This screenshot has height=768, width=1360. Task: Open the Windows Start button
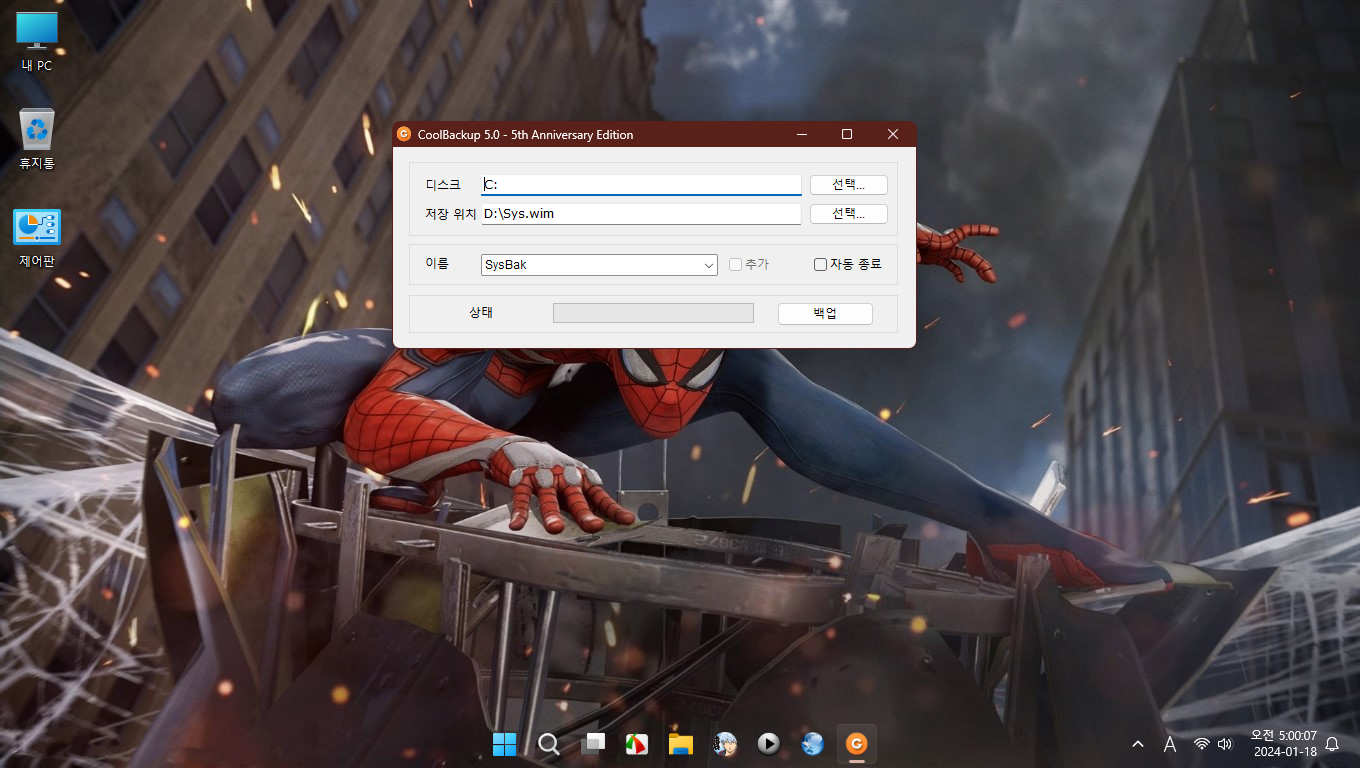(505, 744)
